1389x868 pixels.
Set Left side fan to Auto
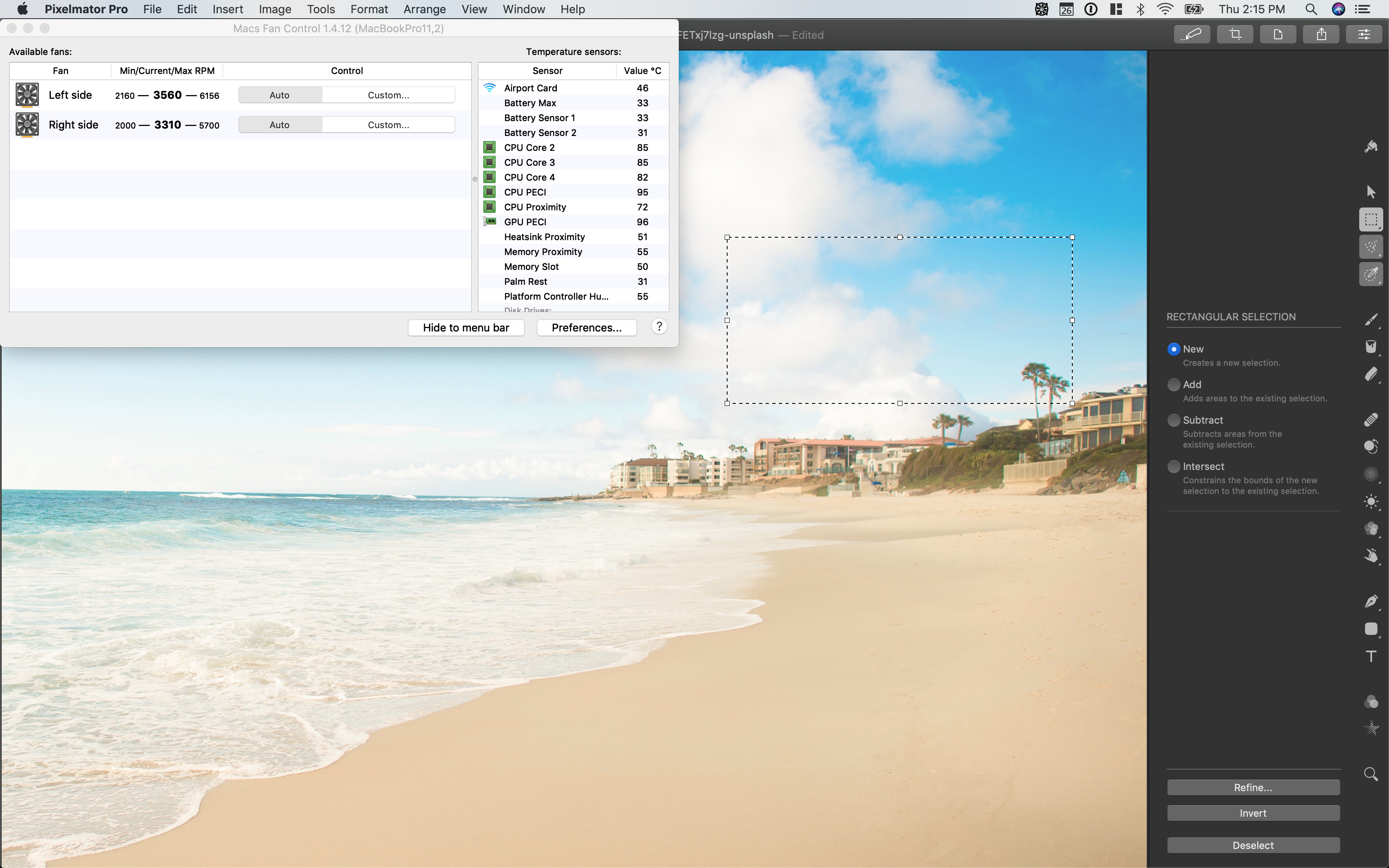pyautogui.click(x=279, y=95)
